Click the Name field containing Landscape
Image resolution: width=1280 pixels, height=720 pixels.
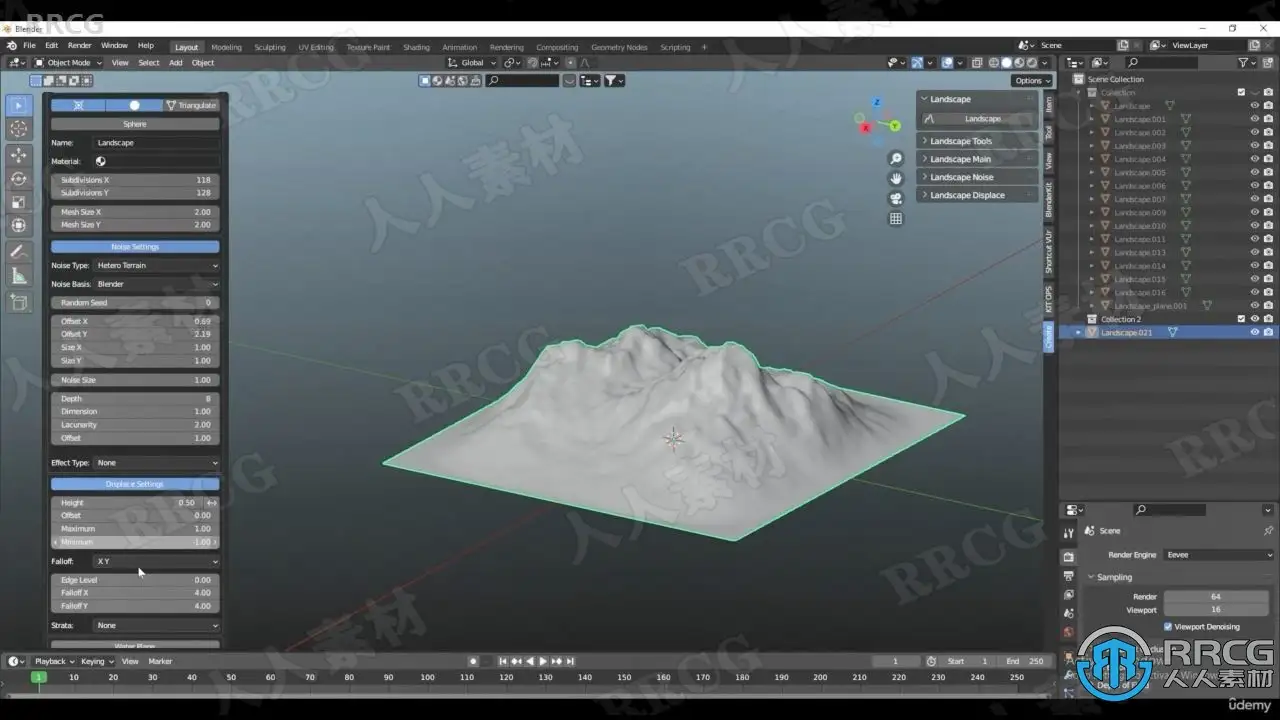(x=156, y=143)
